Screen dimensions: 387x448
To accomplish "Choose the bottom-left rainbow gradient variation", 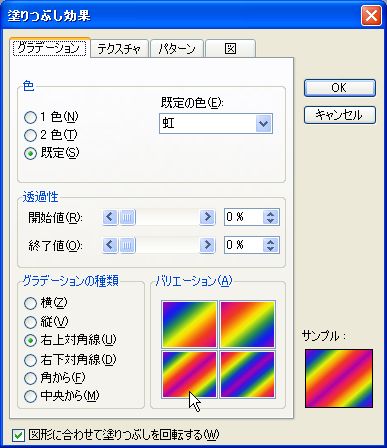I will tap(189, 374).
